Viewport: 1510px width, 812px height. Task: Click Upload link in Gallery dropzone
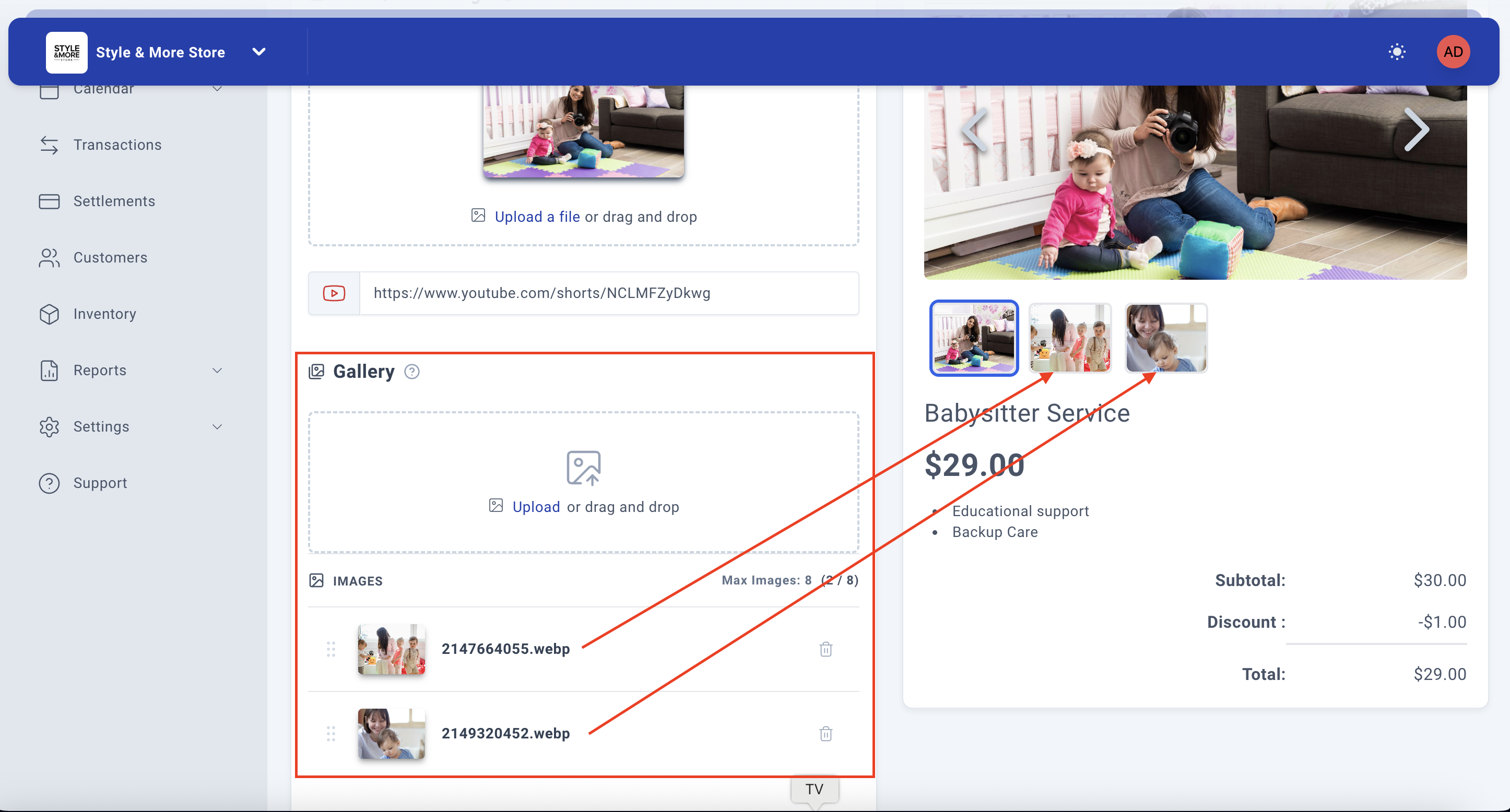536,507
